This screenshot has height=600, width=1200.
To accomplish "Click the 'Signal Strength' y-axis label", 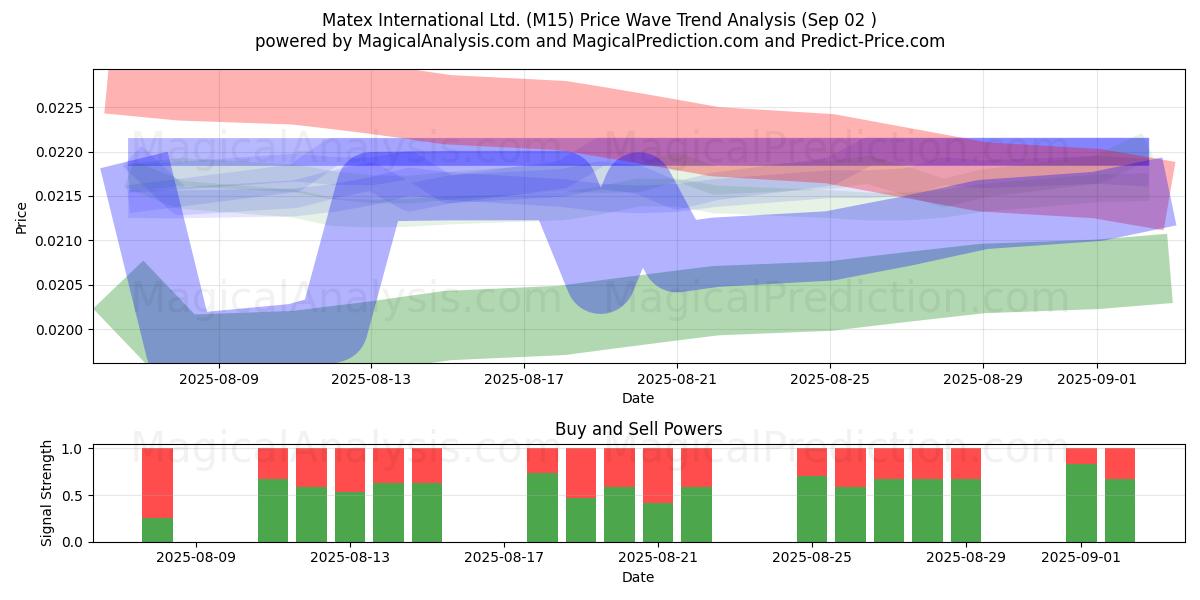I will 47,495.
